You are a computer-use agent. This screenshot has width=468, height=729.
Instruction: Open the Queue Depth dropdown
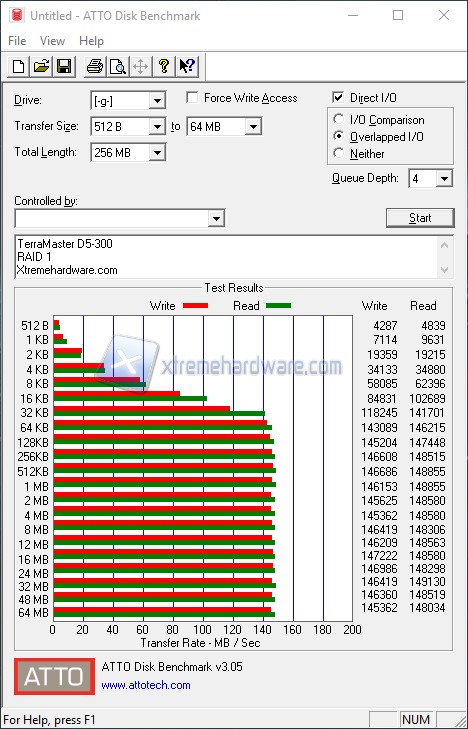click(444, 179)
